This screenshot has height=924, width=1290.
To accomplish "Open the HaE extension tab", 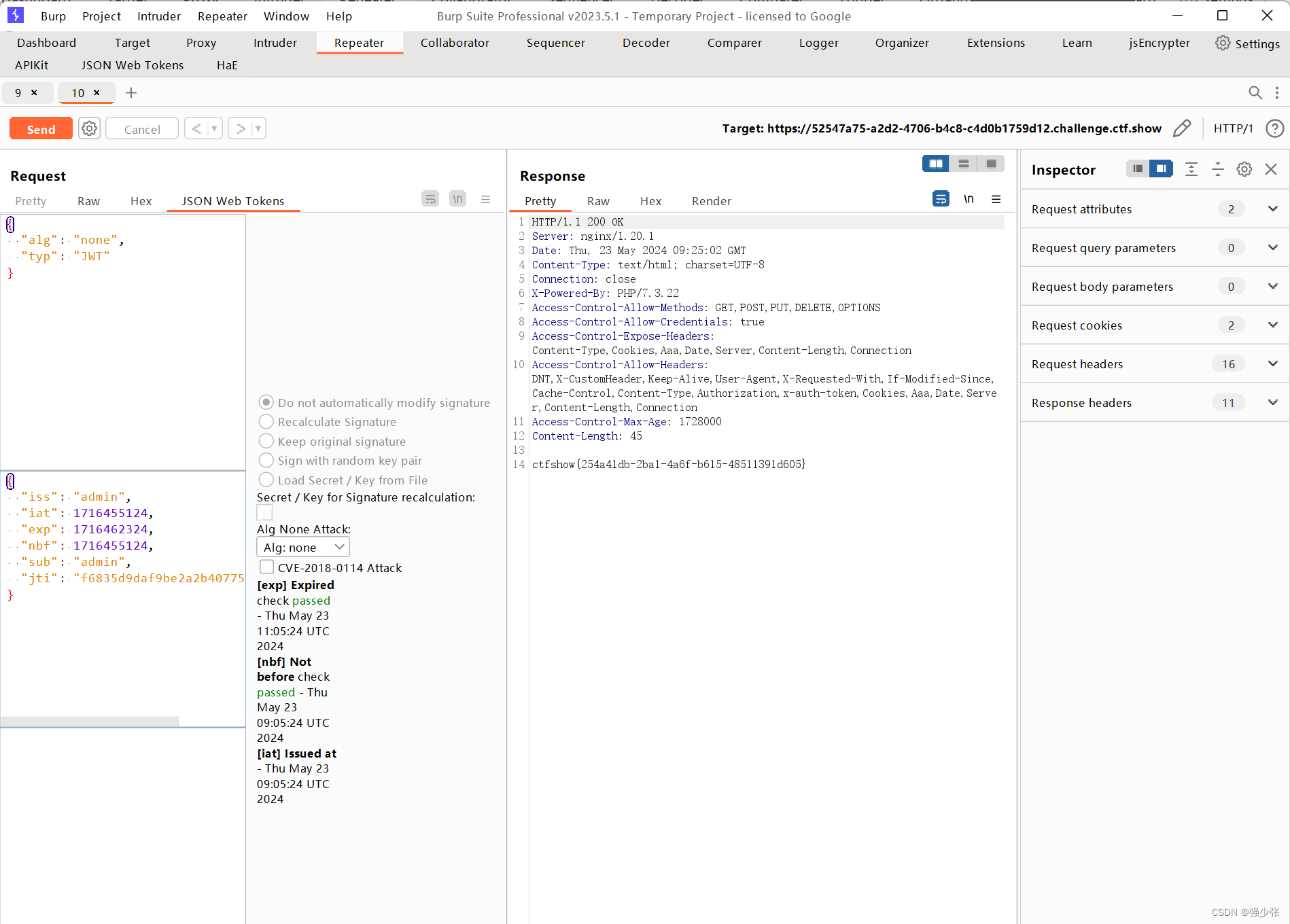I will (227, 65).
